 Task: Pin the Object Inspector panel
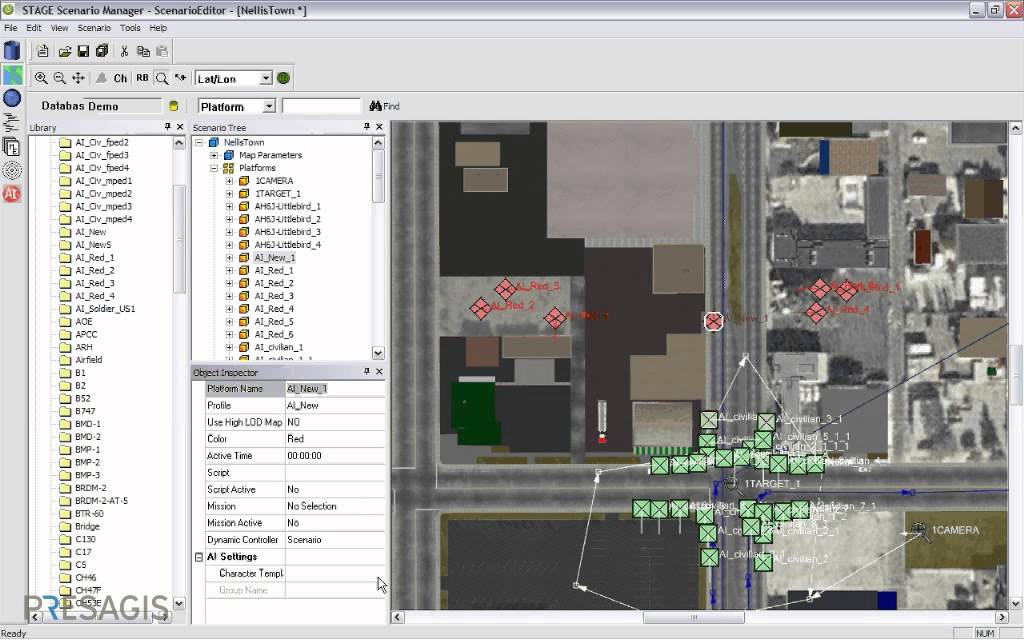click(x=366, y=372)
